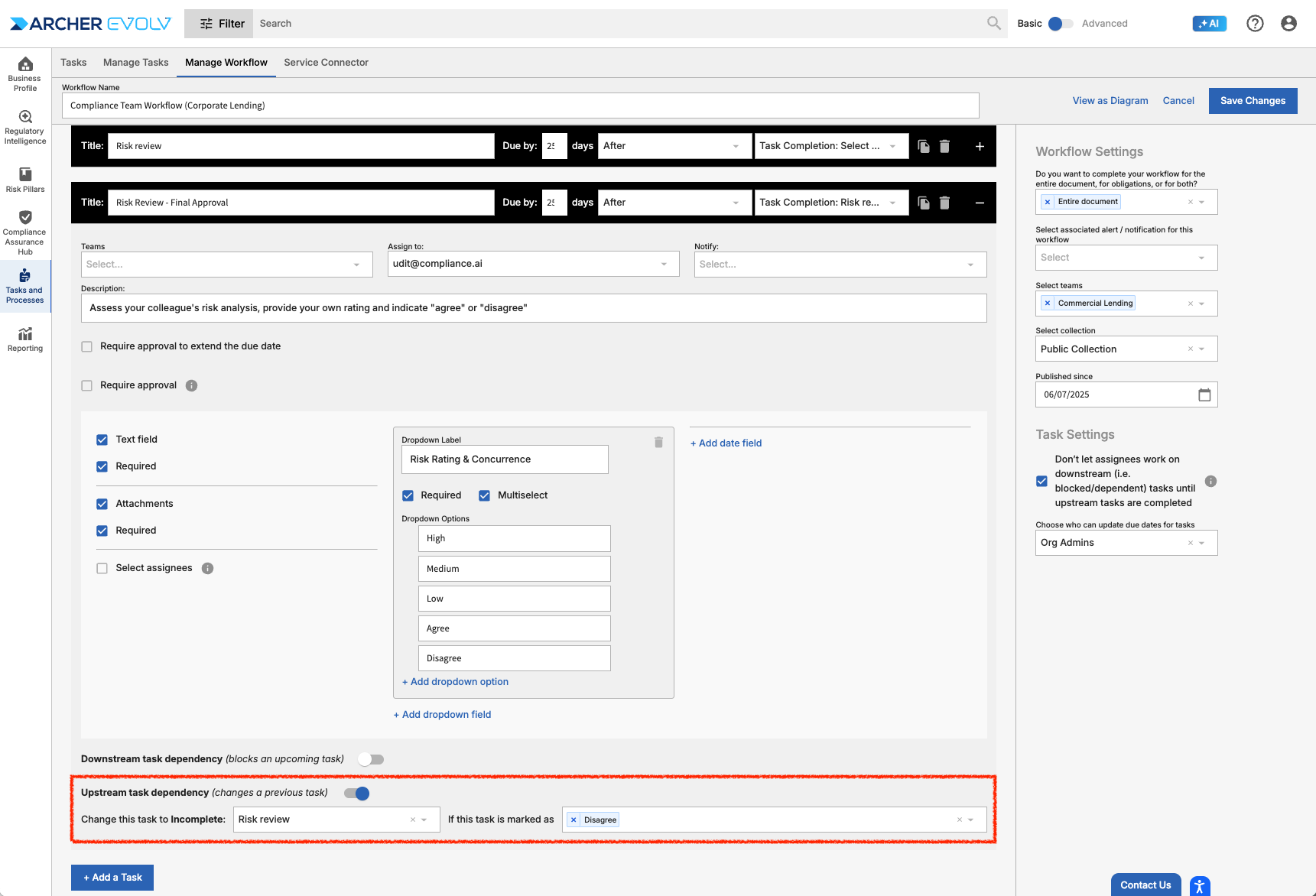Image resolution: width=1316 pixels, height=896 pixels.
Task: Delete the Risk Rating & Concurrence dropdown field
Action: (x=658, y=443)
